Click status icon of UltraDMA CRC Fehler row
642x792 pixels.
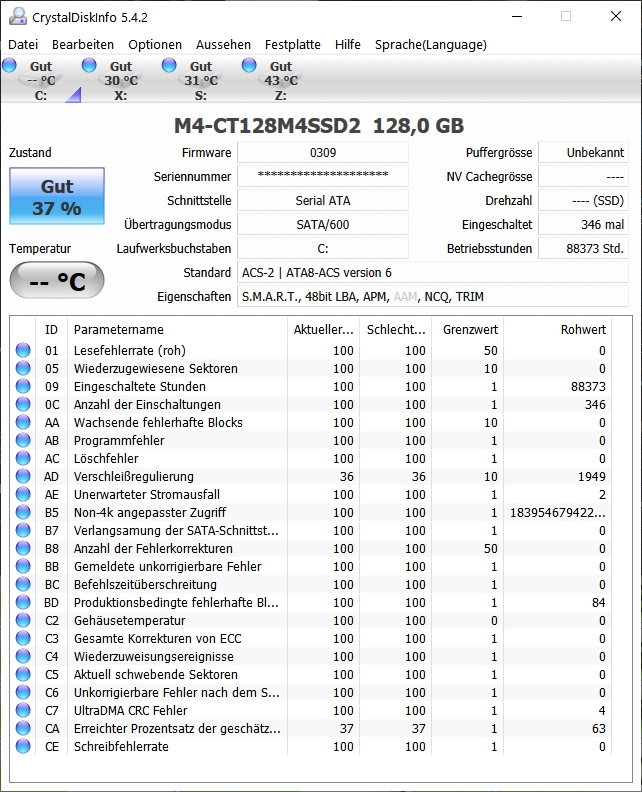coord(23,710)
